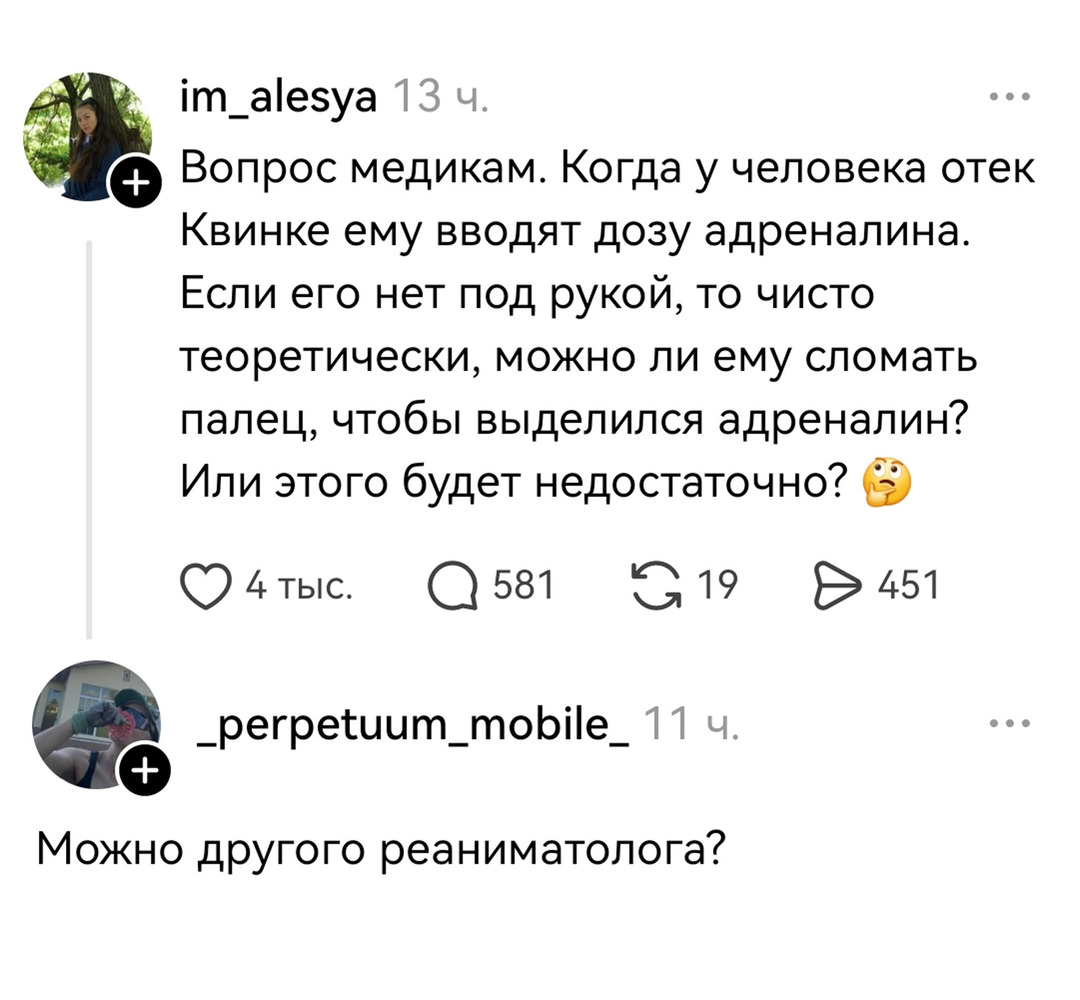
Task: Open the reply "Можно другого реаниматолога?"
Action: 379,850
